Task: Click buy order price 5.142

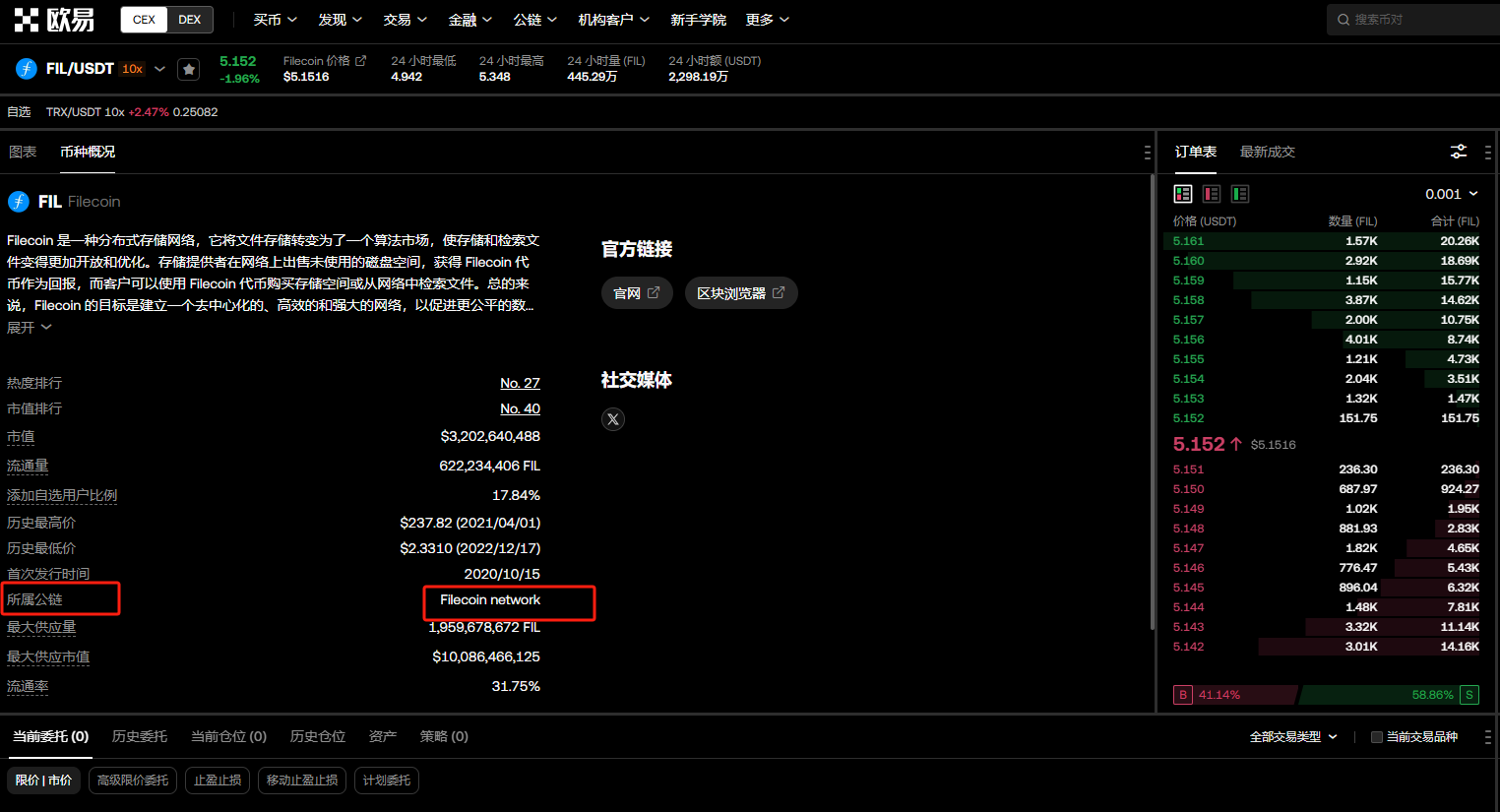Action: click(1188, 647)
